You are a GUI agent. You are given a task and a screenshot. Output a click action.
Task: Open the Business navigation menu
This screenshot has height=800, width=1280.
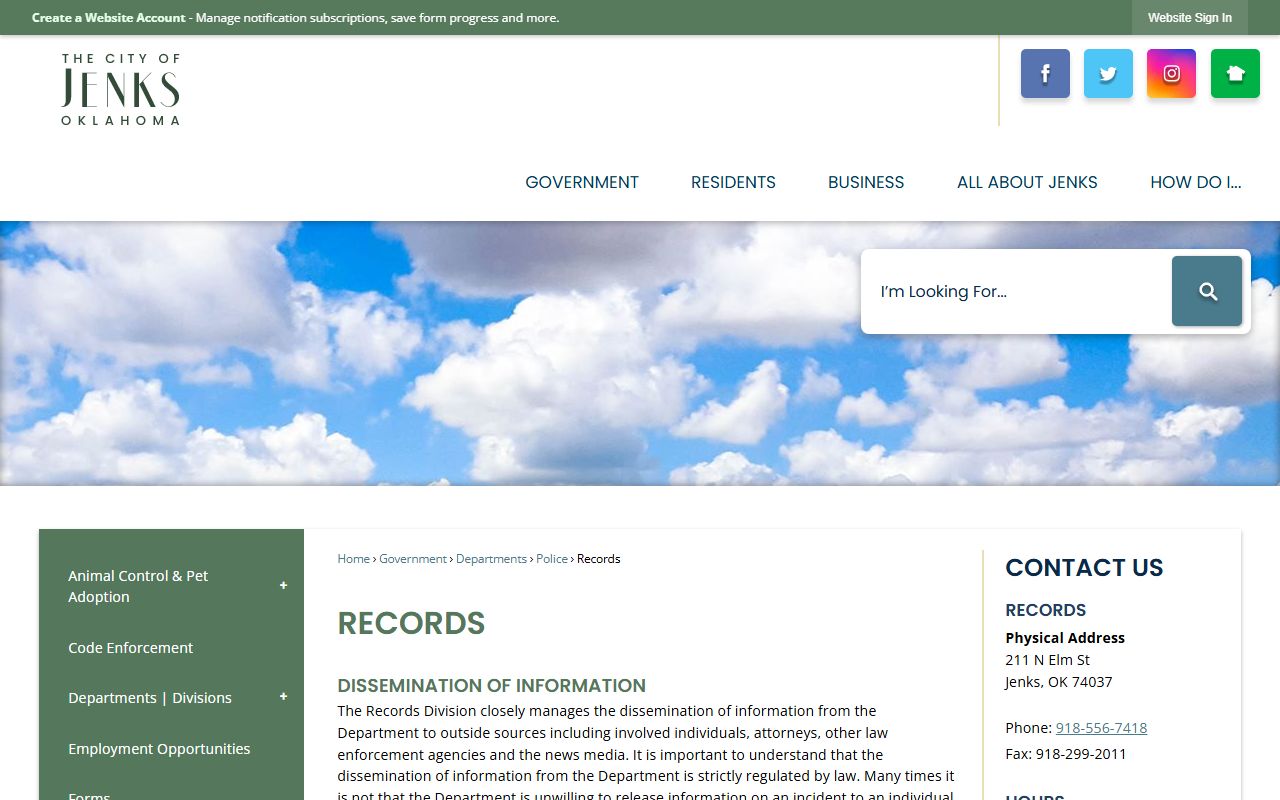click(x=866, y=182)
